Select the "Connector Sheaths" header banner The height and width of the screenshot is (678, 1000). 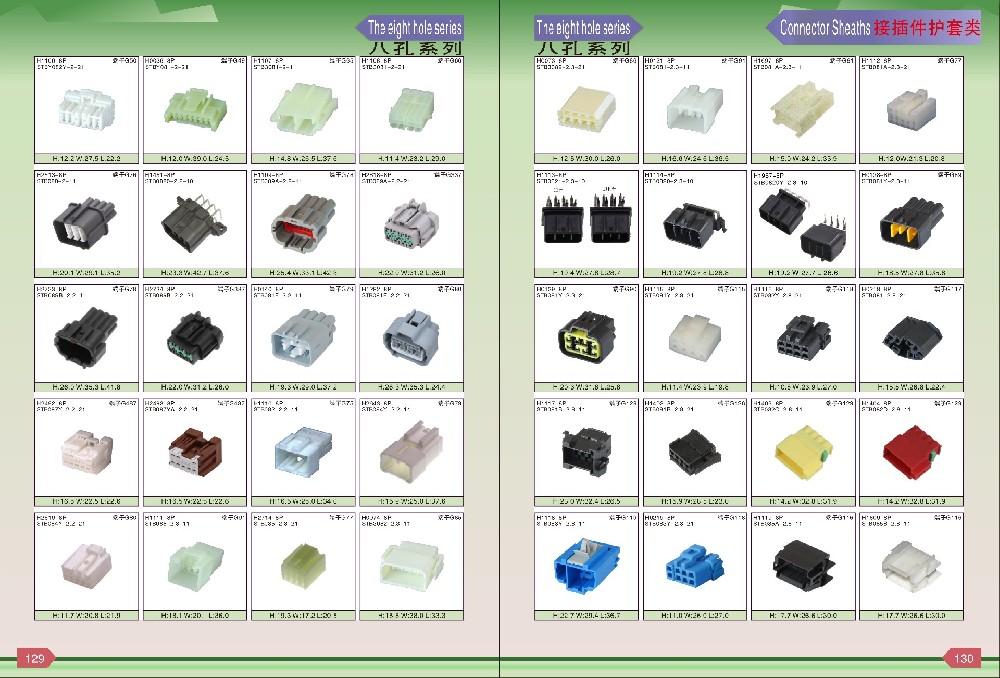875,27
